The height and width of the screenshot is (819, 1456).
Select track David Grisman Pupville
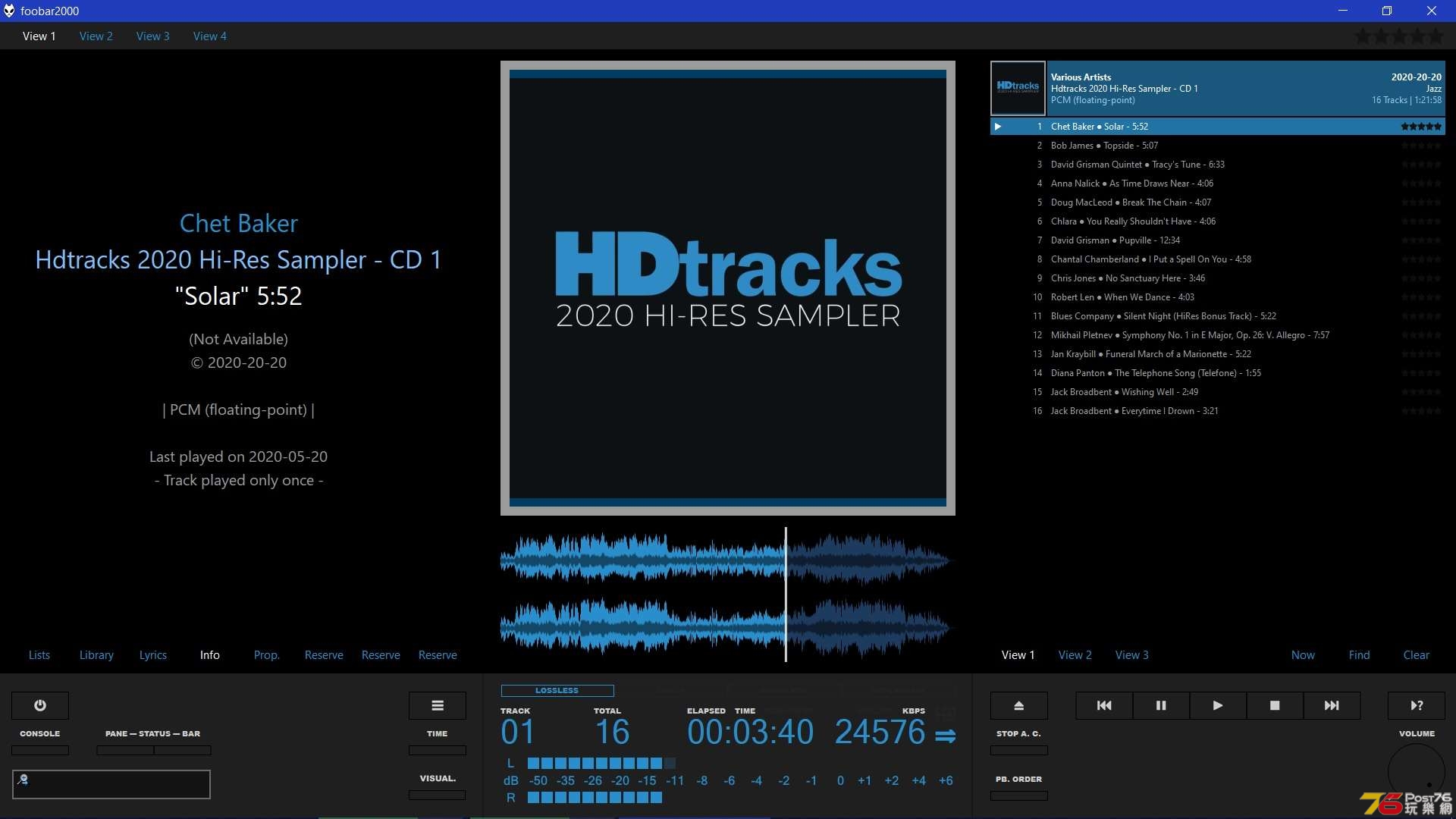1218,240
